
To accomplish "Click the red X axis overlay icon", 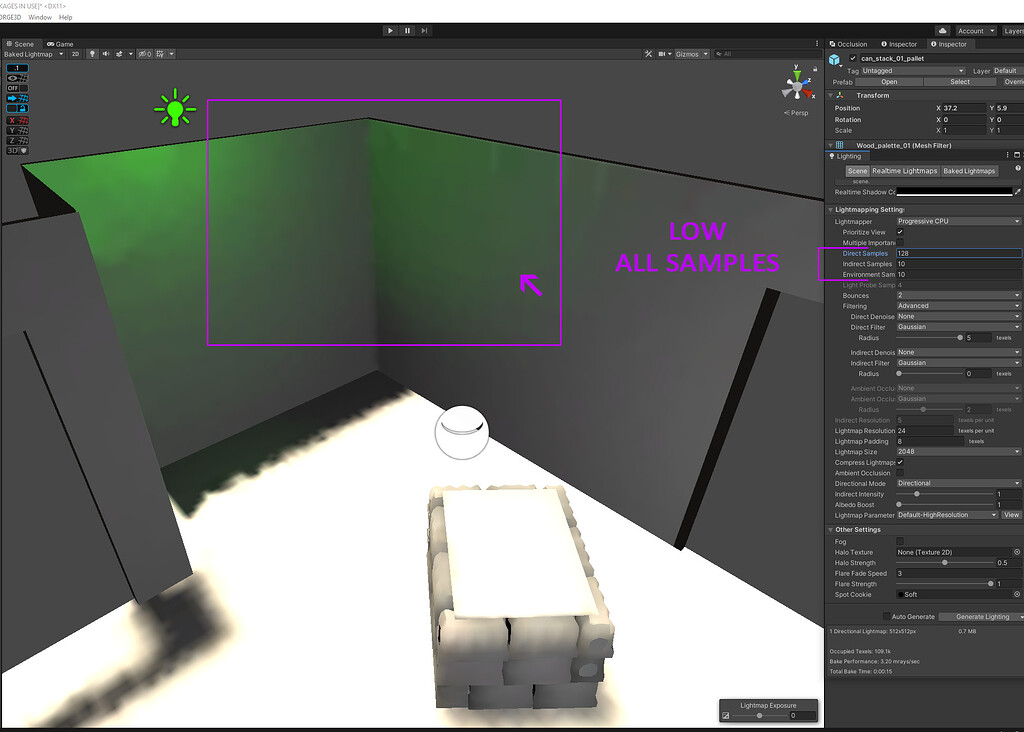I will (x=13, y=120).
